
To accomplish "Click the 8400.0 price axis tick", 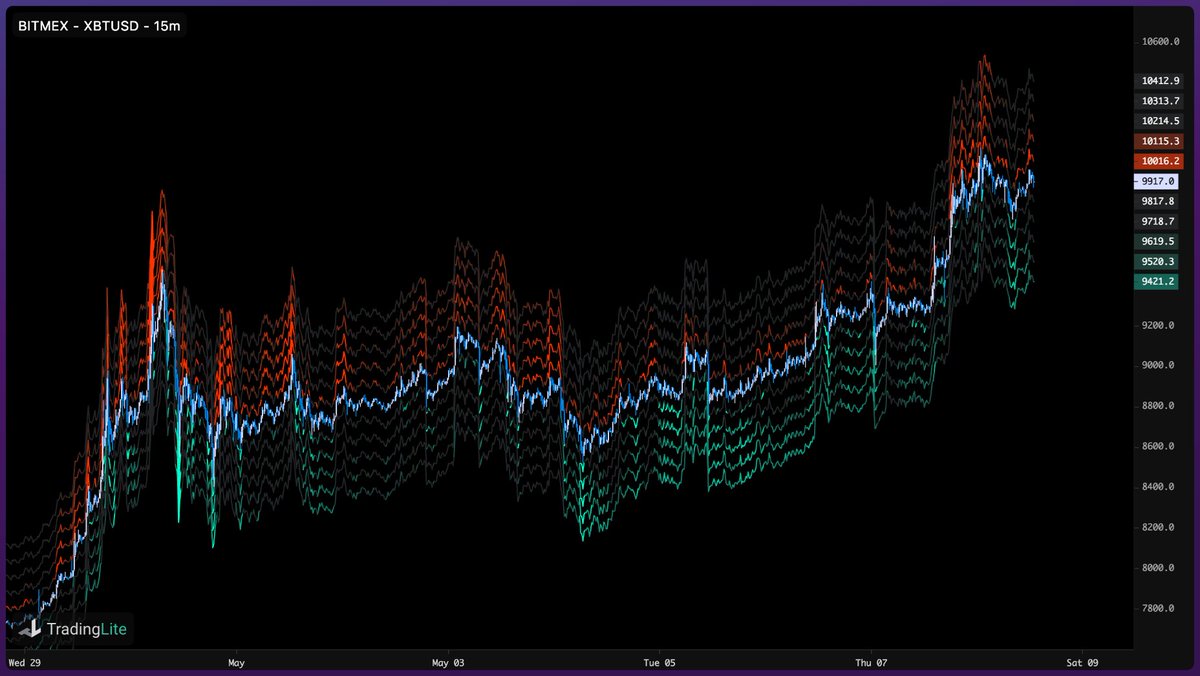I will pos(1159,487).
